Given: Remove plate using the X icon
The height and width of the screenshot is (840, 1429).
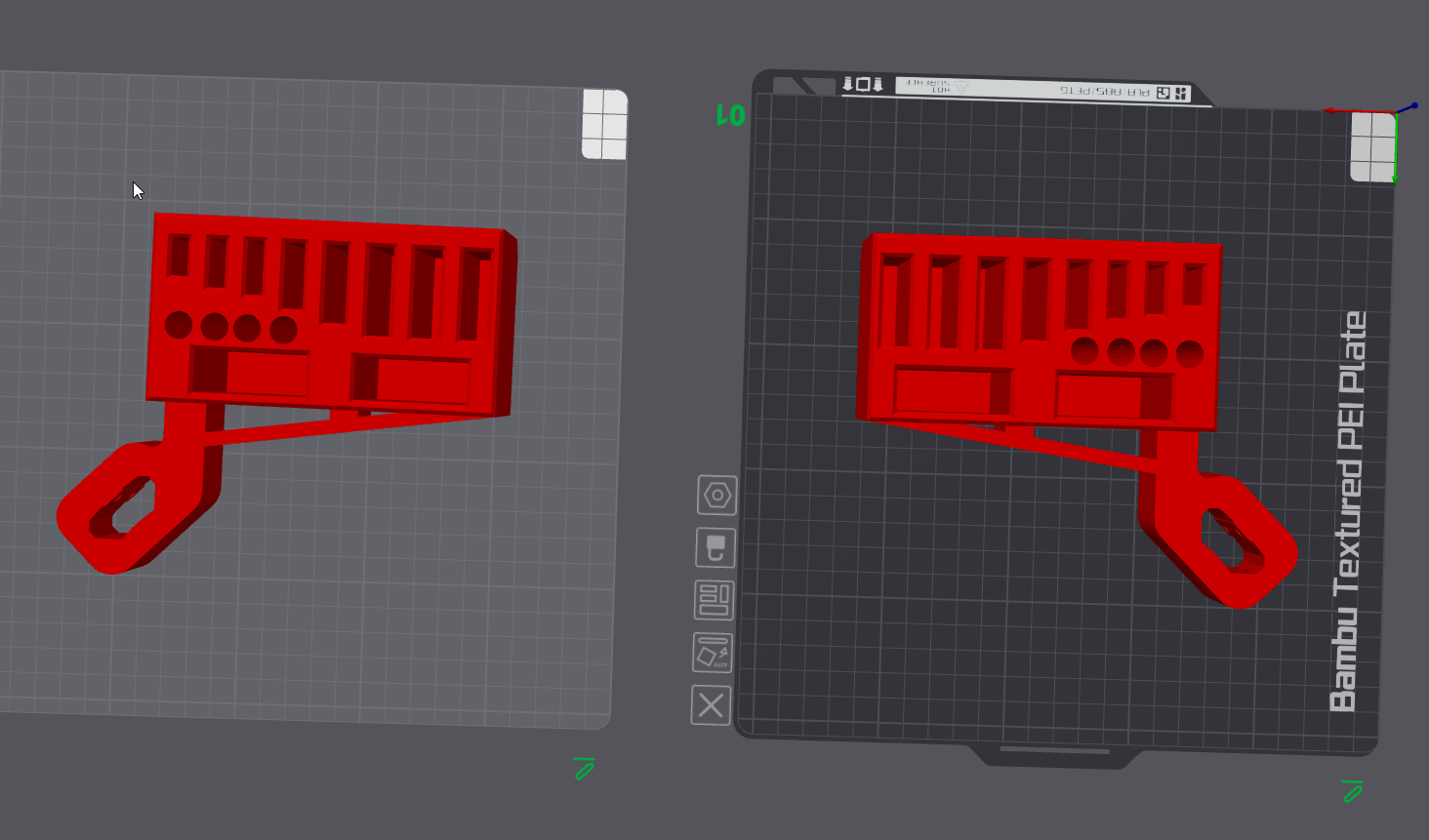Looking at the screenshot, I should point(711,704).
